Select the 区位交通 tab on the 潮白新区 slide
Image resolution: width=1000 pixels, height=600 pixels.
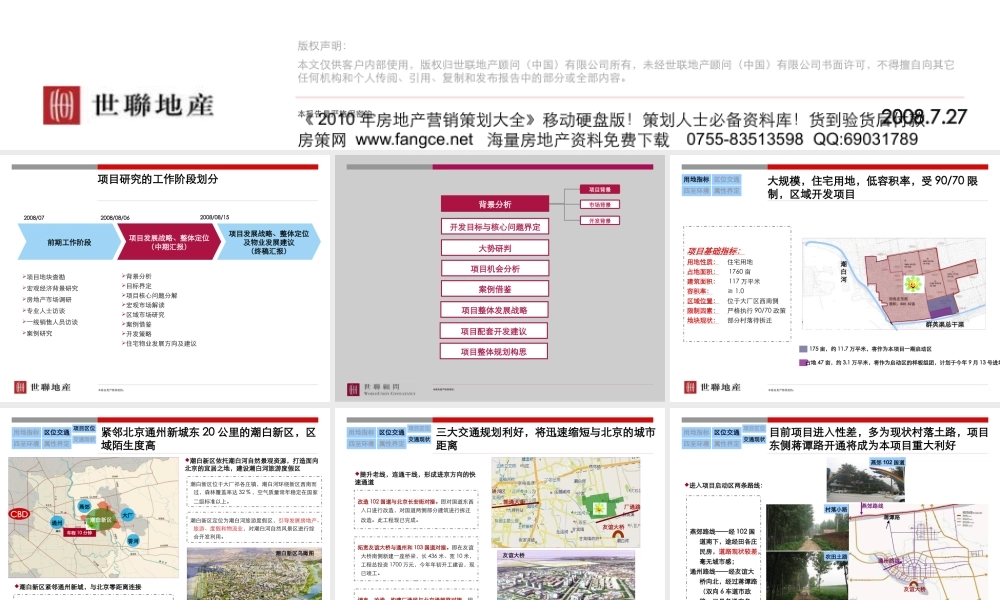tap(57, 432)
